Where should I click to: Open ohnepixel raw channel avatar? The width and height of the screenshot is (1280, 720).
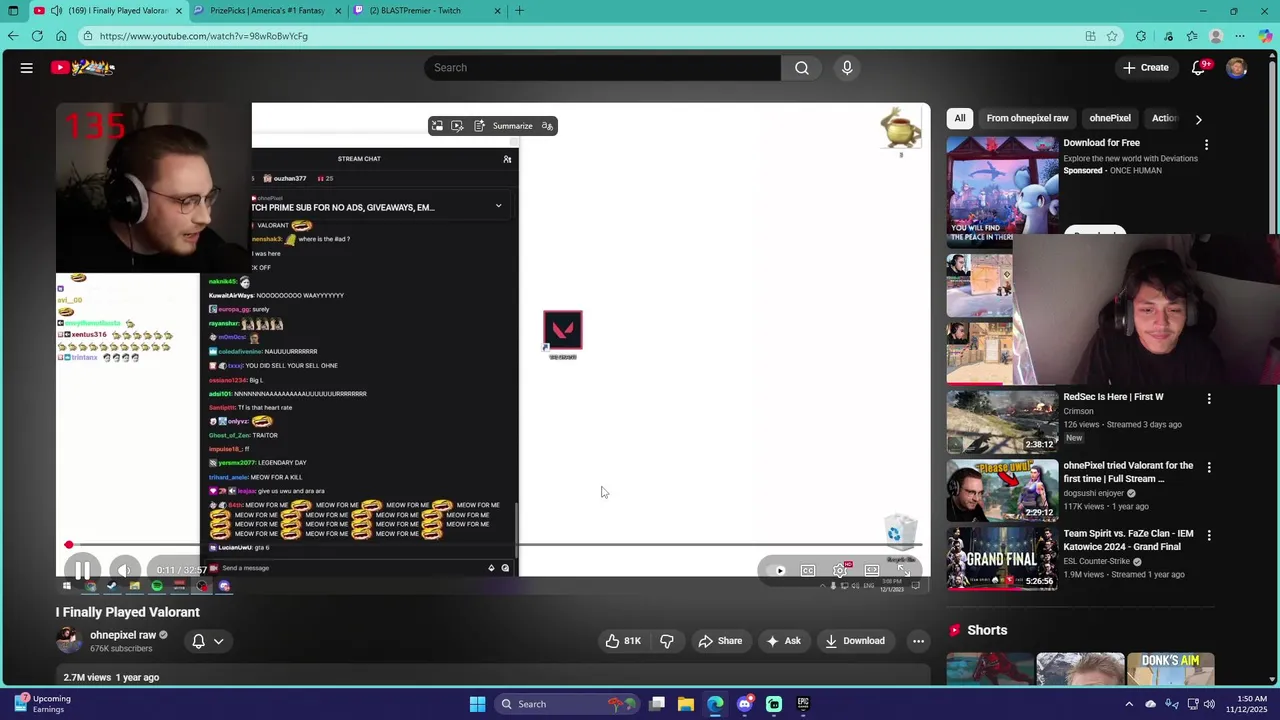(68, 641)
